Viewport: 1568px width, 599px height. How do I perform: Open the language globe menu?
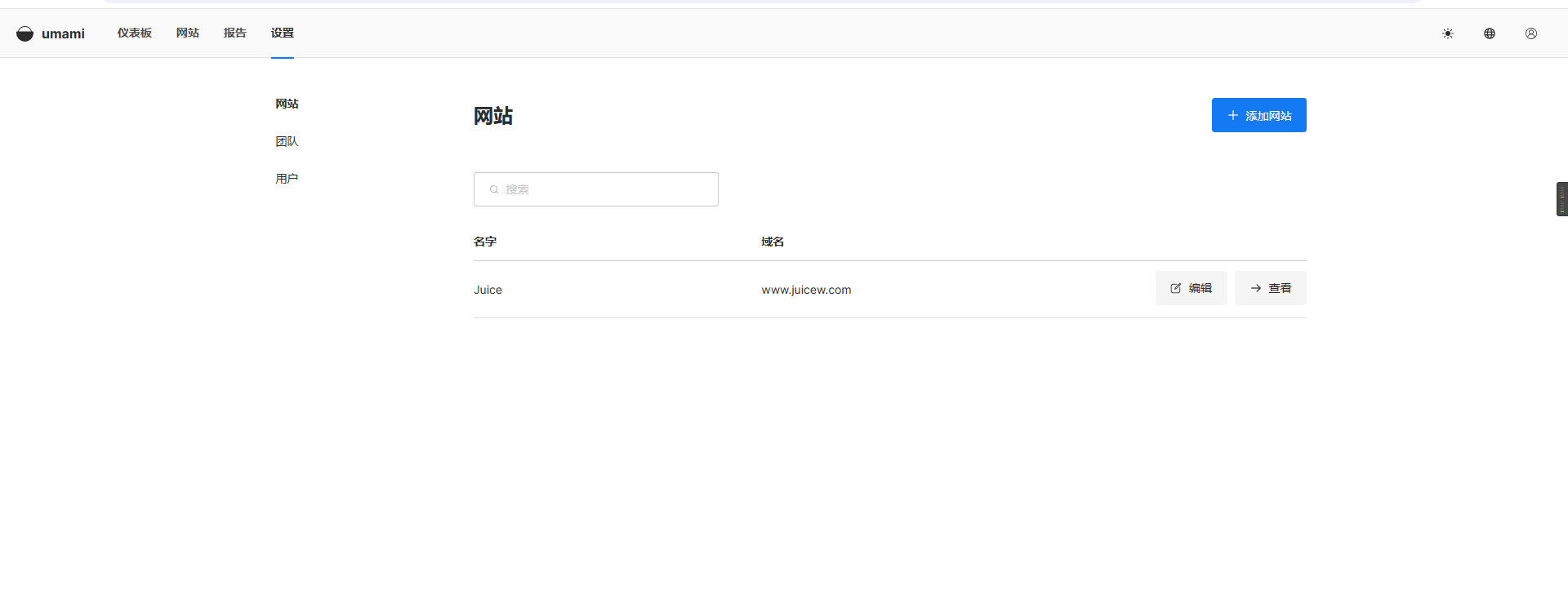click(x=1490, y=33)
